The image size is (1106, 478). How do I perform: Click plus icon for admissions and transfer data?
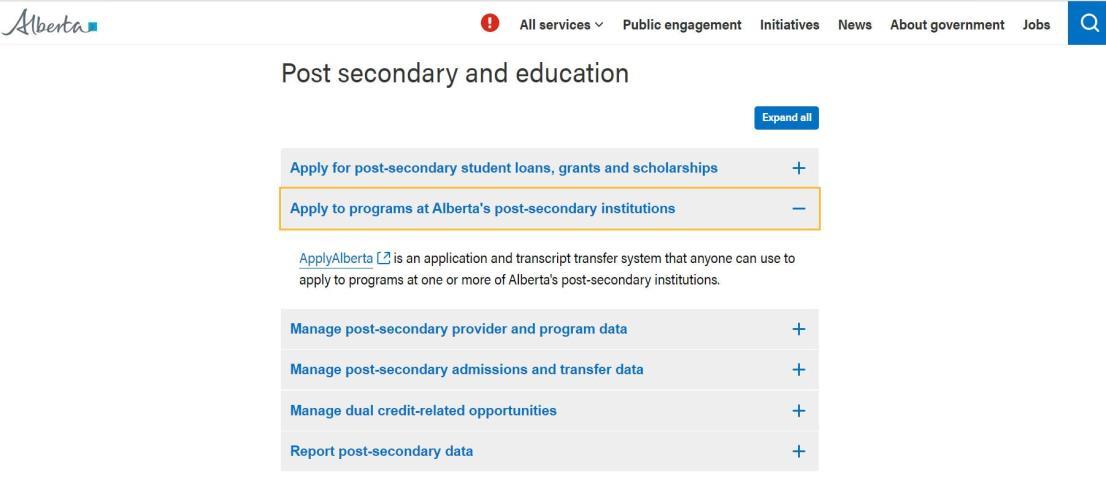[x=798, y=369]
